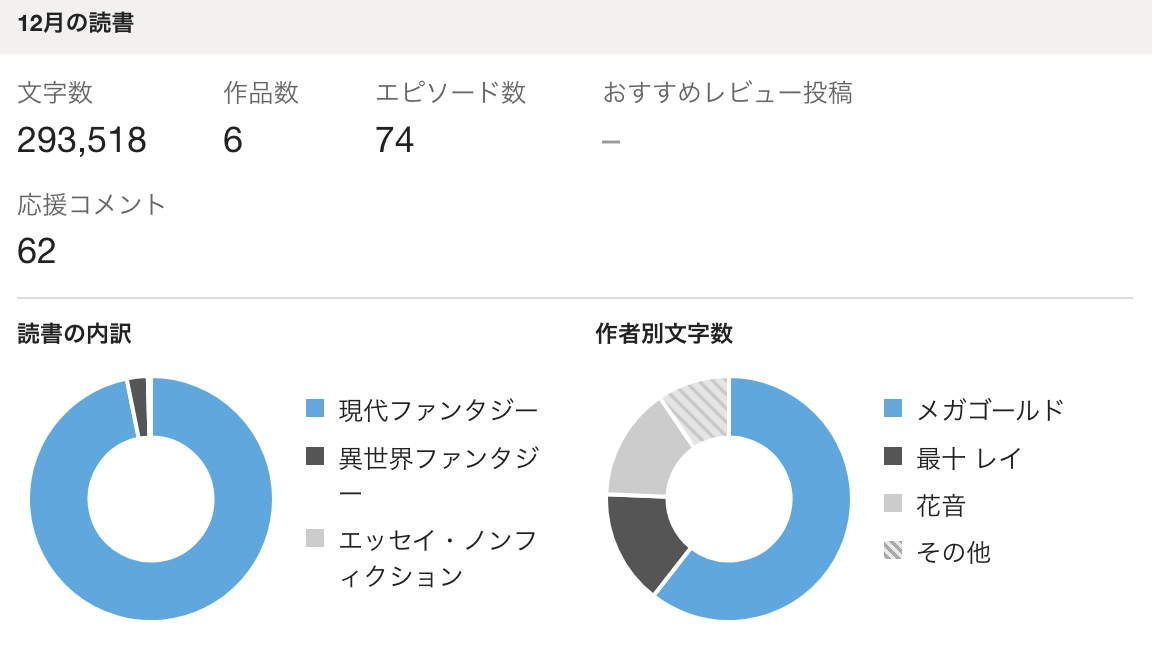Screen dimensions: 1152x646
Task: Click the dark 異世界ファンタジー legend swatch
Action: pos(315,457)
